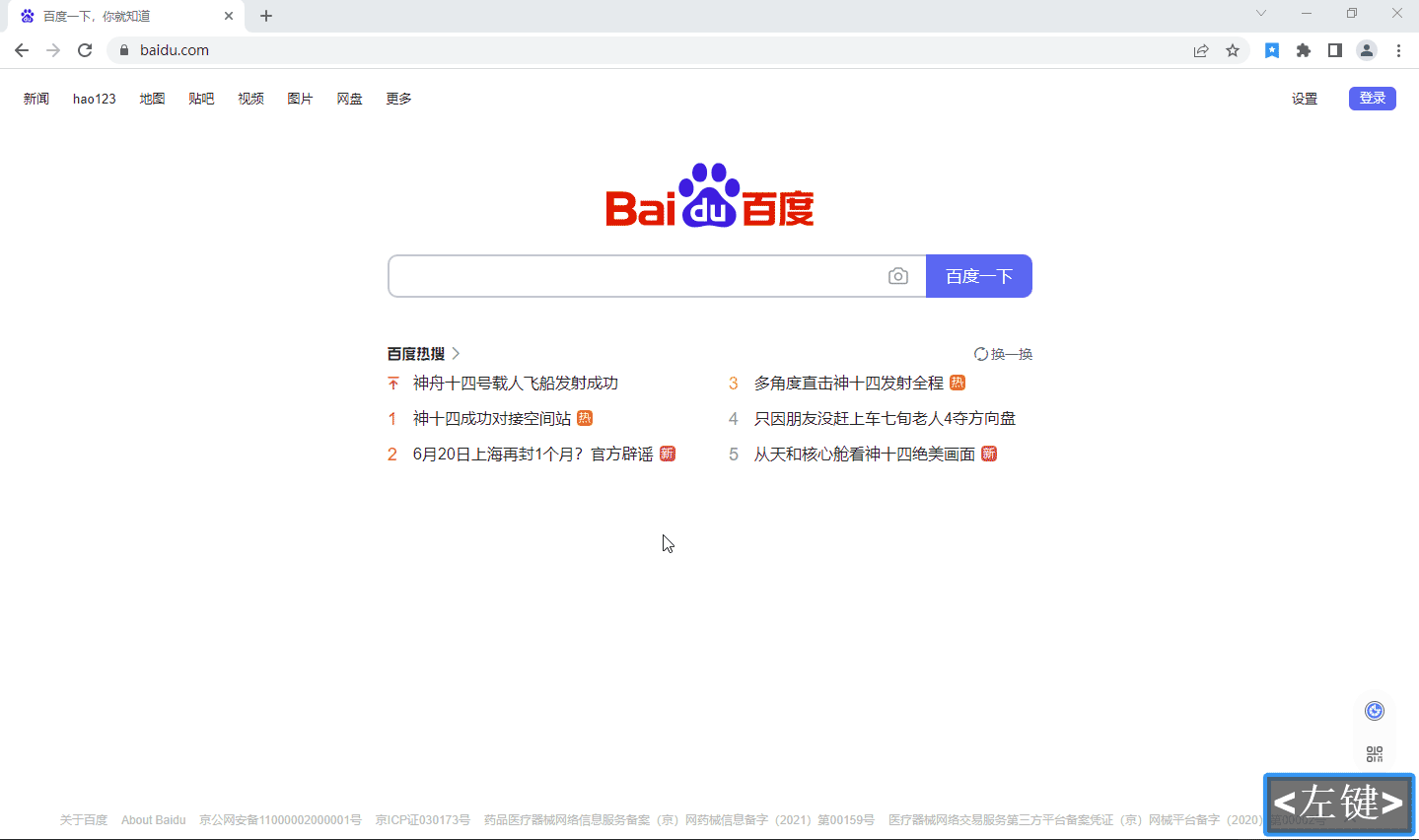This screenshot has width=1419, height=840.
Task: Click 关于百度 footer link
Action: (84, 820)
